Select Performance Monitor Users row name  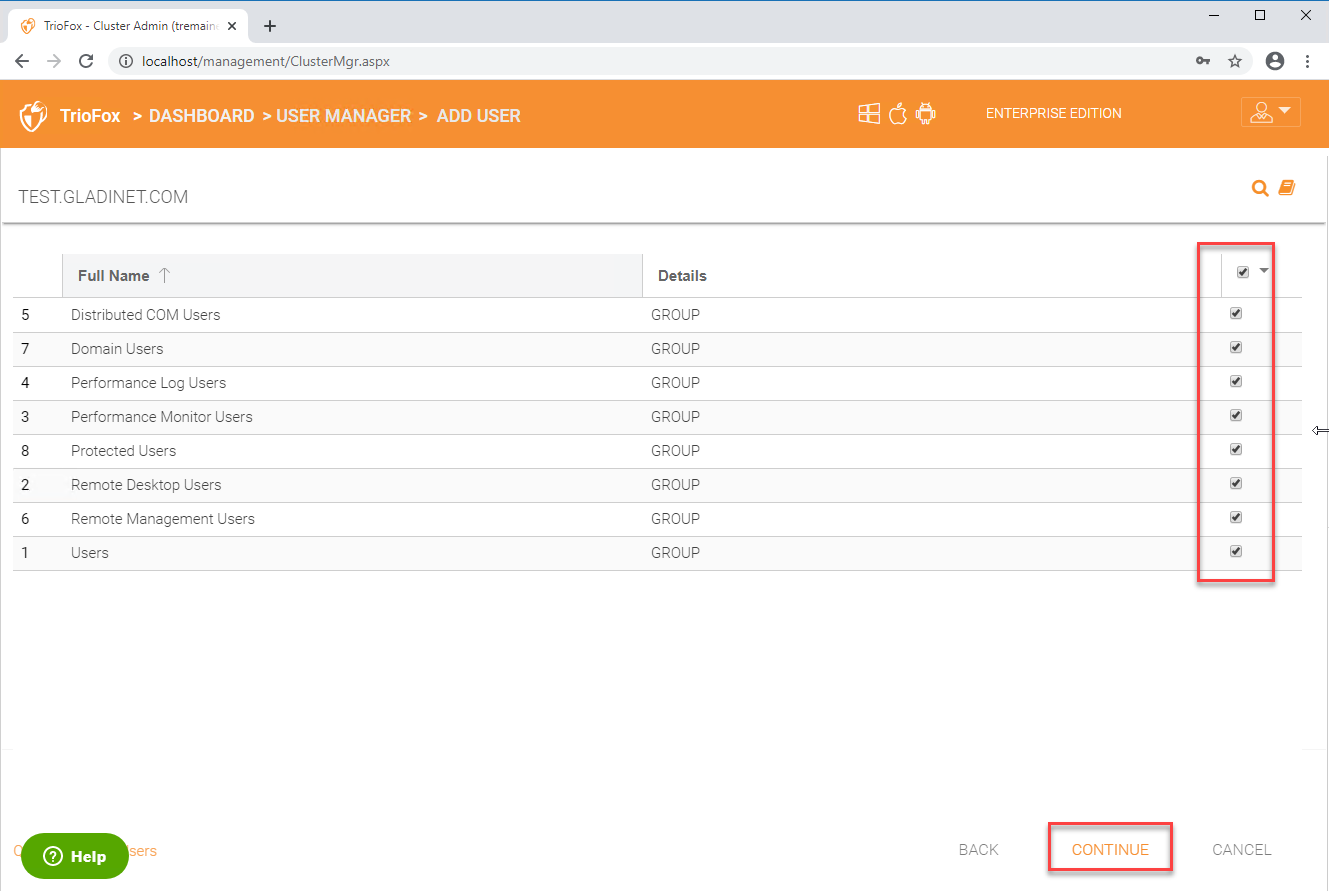click(162, 417)
